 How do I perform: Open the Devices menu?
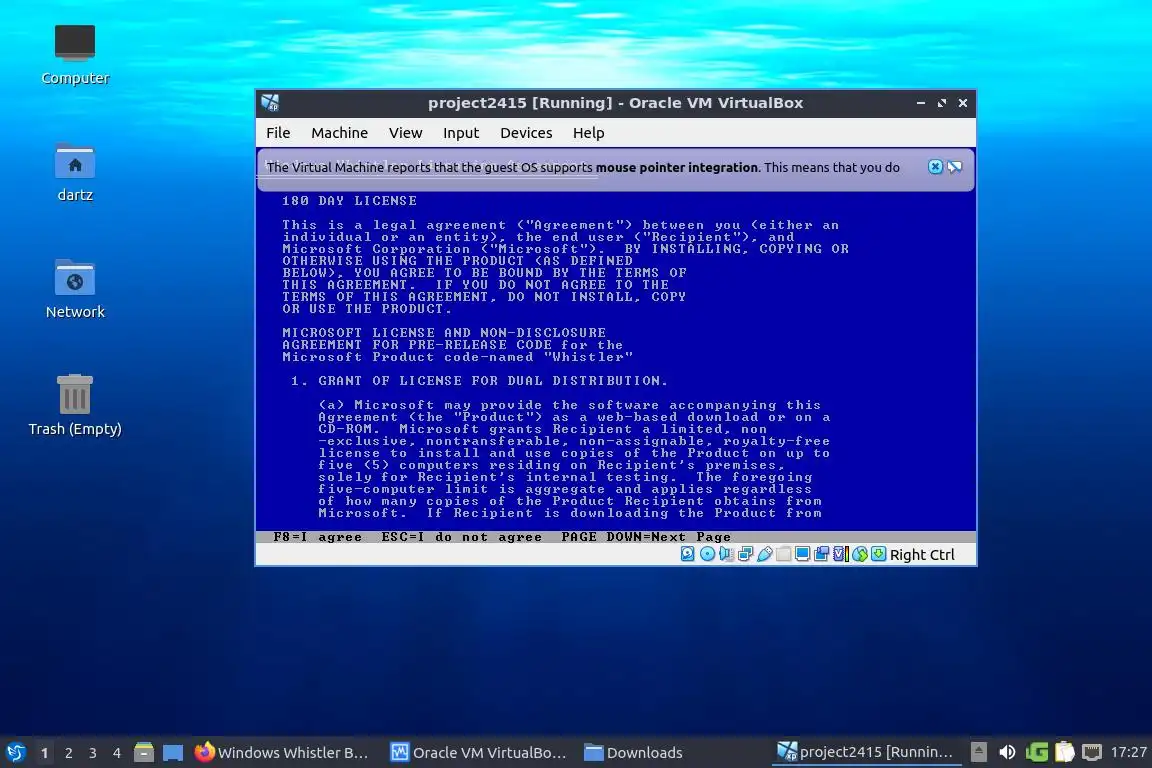[x=526, y=133]
